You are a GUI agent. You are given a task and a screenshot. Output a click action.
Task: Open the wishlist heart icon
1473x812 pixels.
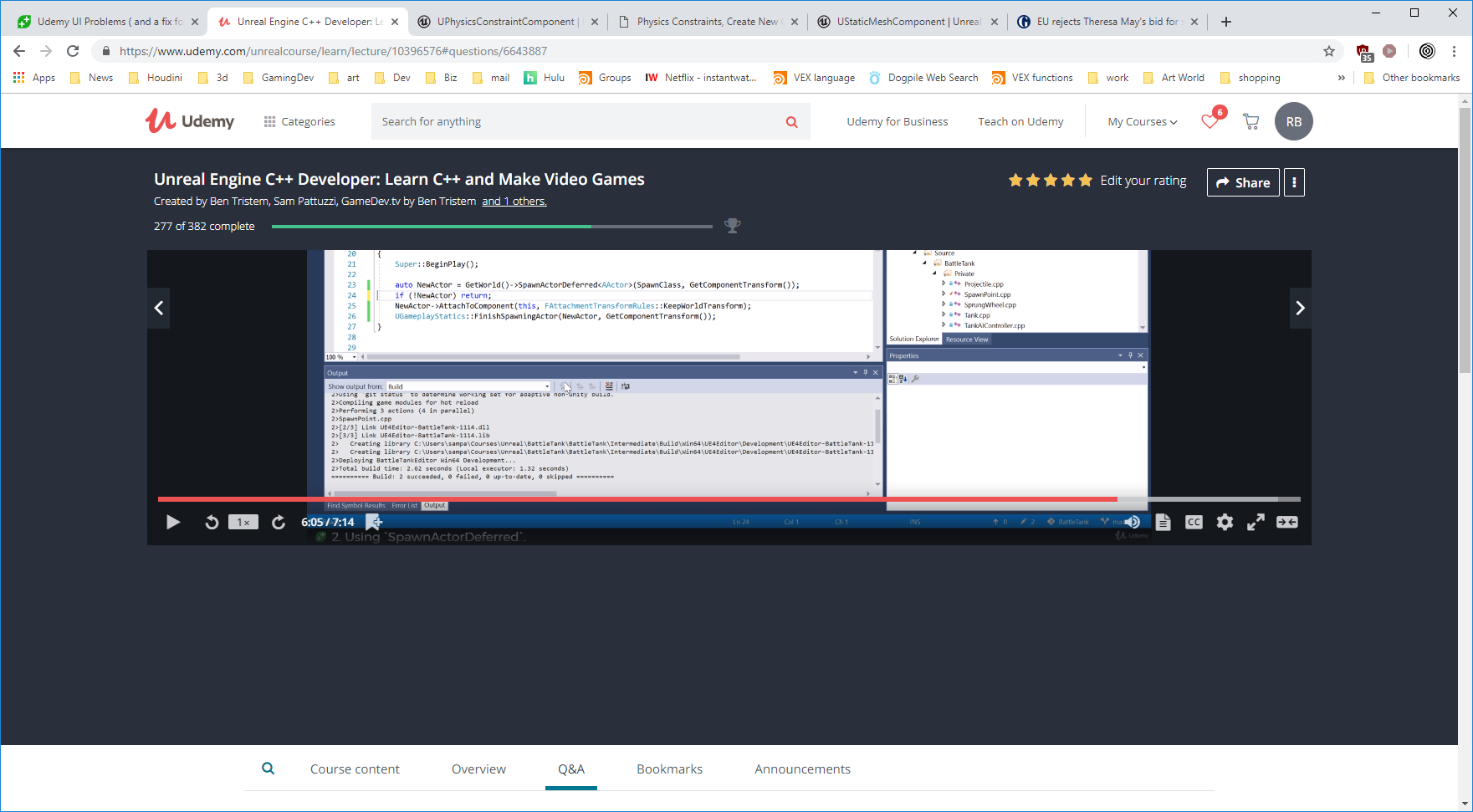pyautogui.click(x=1210, y=121)
